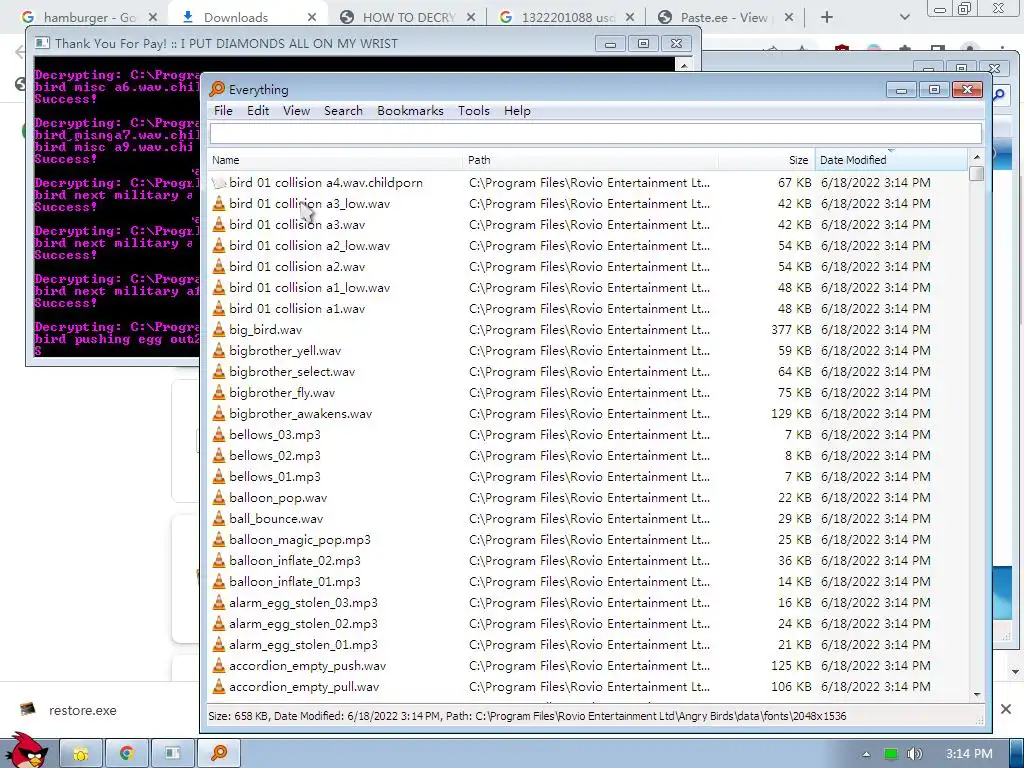The height and width of the screenshot is (768, 1024).
Task: Click VLC icon of bird 01 collision a2_low.wav
Action: point(219,246)
